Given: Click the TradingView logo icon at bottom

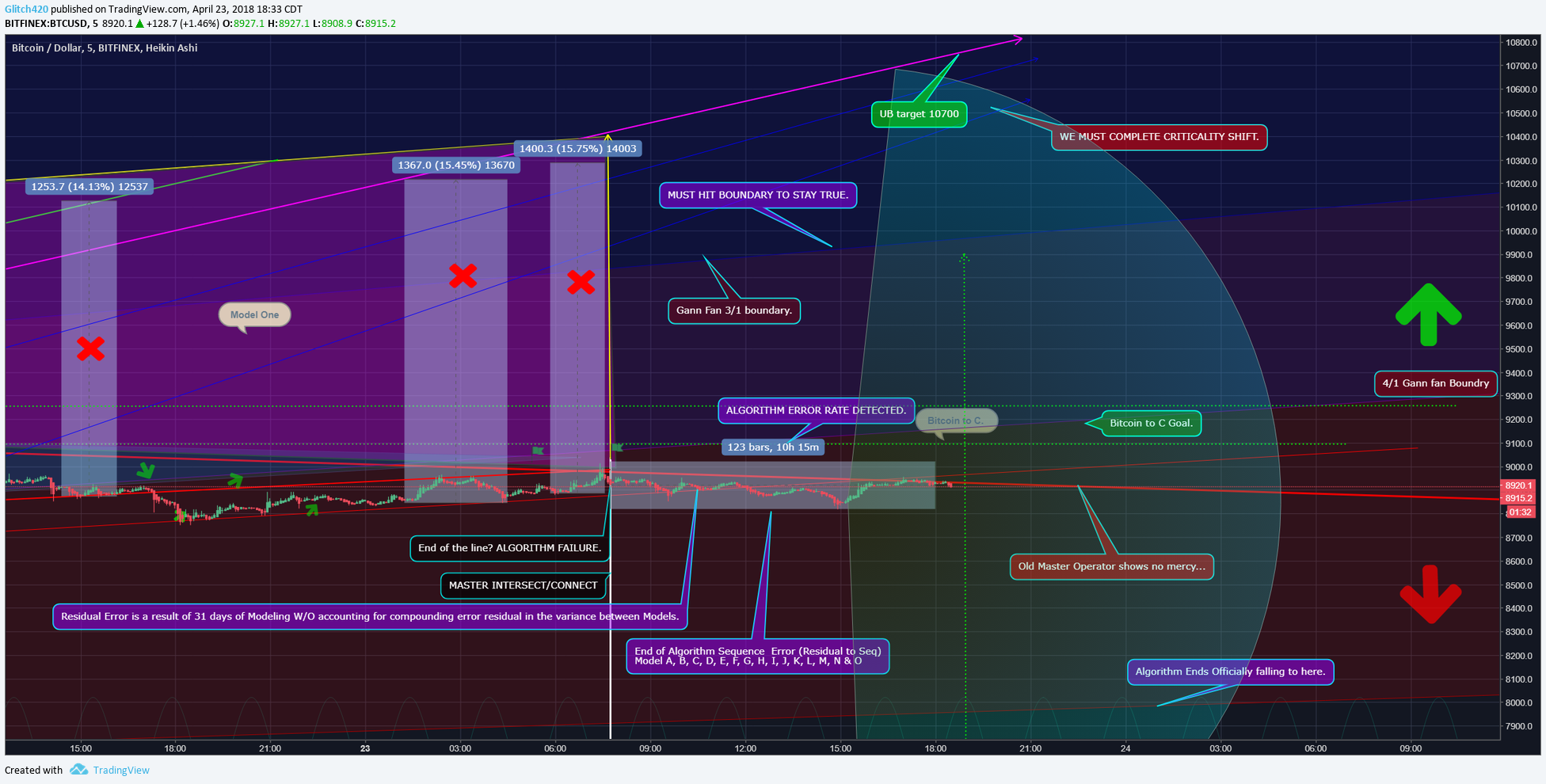Looking at the screenshot, I should click(x=78, y=770).
